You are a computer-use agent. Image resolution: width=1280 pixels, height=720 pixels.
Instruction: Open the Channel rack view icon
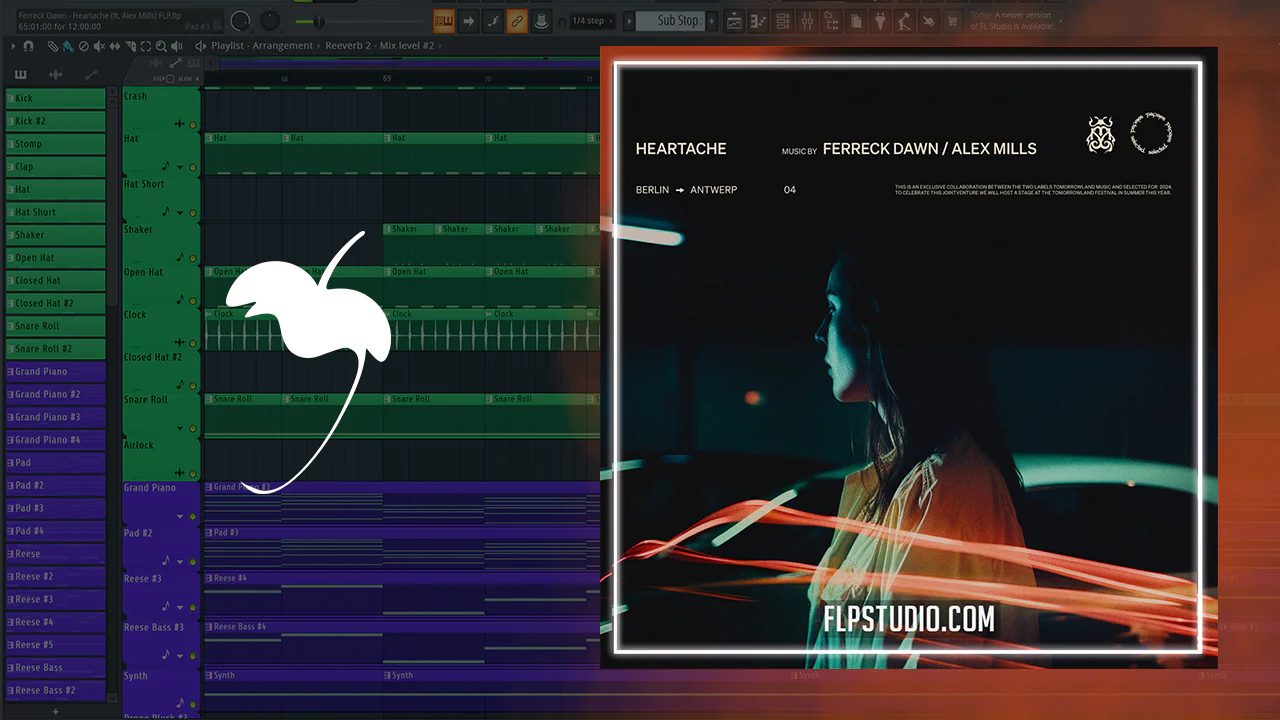tap(783, 20)
